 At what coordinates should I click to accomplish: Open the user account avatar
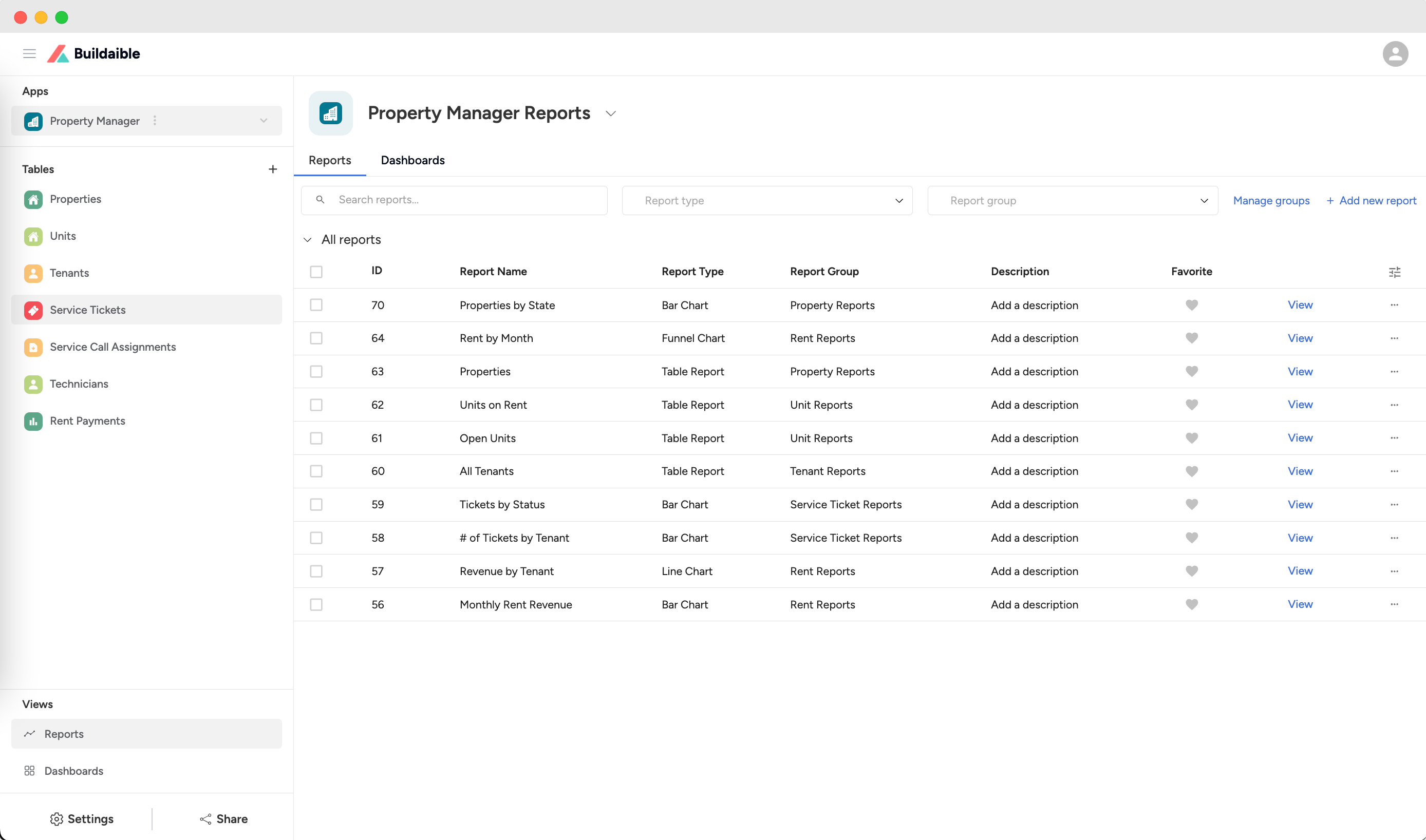pyautogui.click(x=1395, y=54)
